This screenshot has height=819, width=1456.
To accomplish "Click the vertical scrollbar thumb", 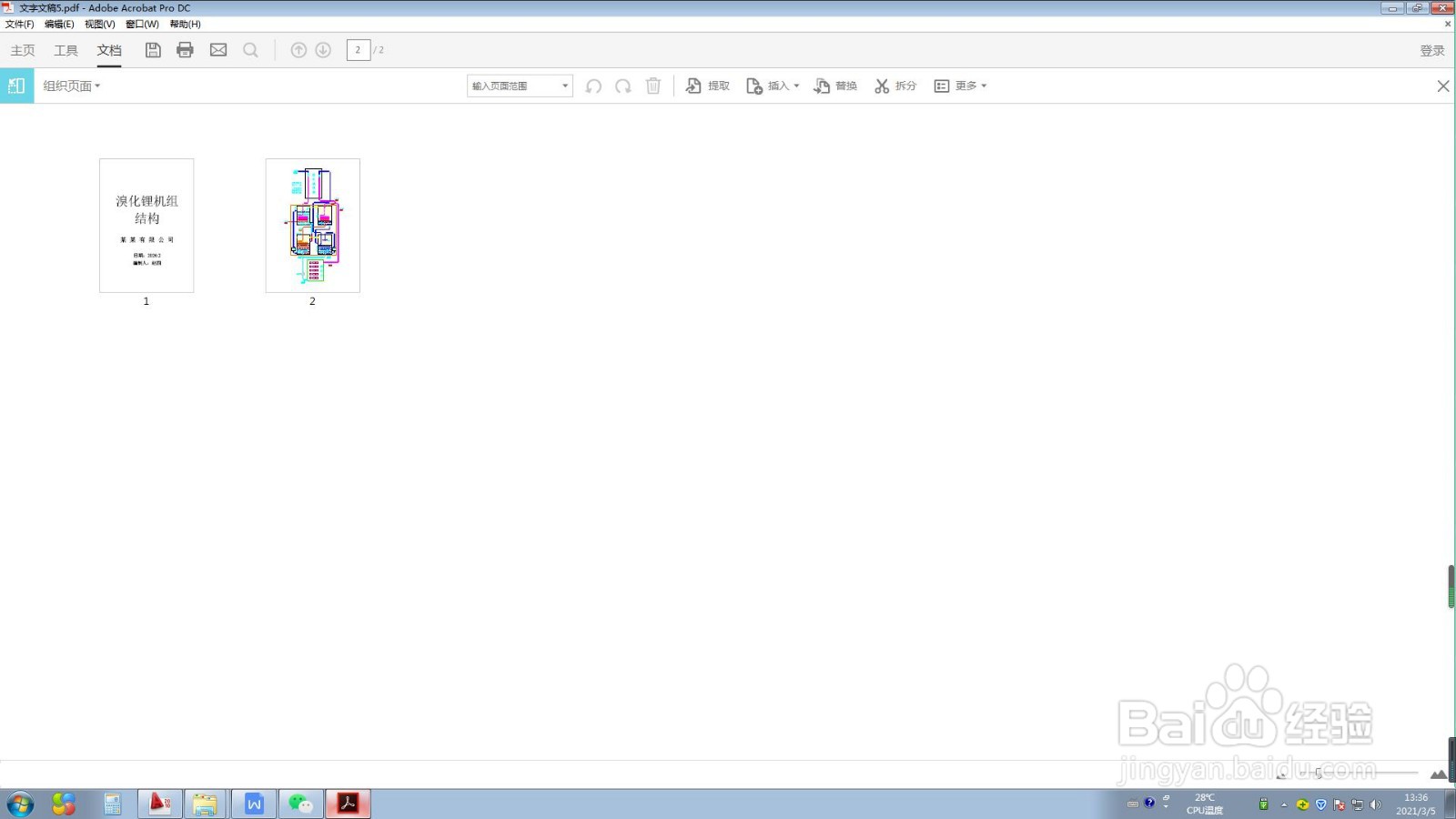I will (x=1451, y=587).
